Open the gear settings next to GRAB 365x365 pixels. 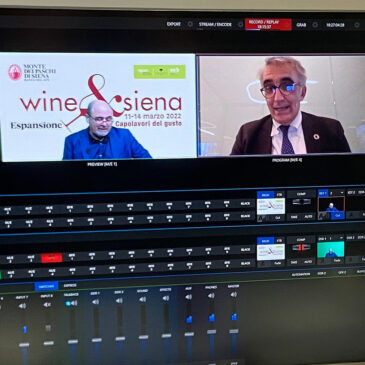(315, 25)
